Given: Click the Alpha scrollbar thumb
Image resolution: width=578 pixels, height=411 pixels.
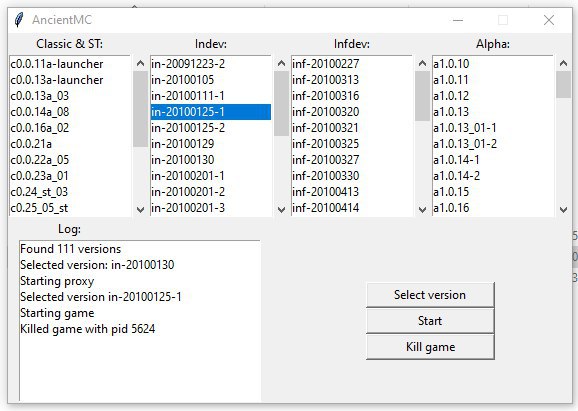Looking at the screenshot, I should [x=563, y=85].
